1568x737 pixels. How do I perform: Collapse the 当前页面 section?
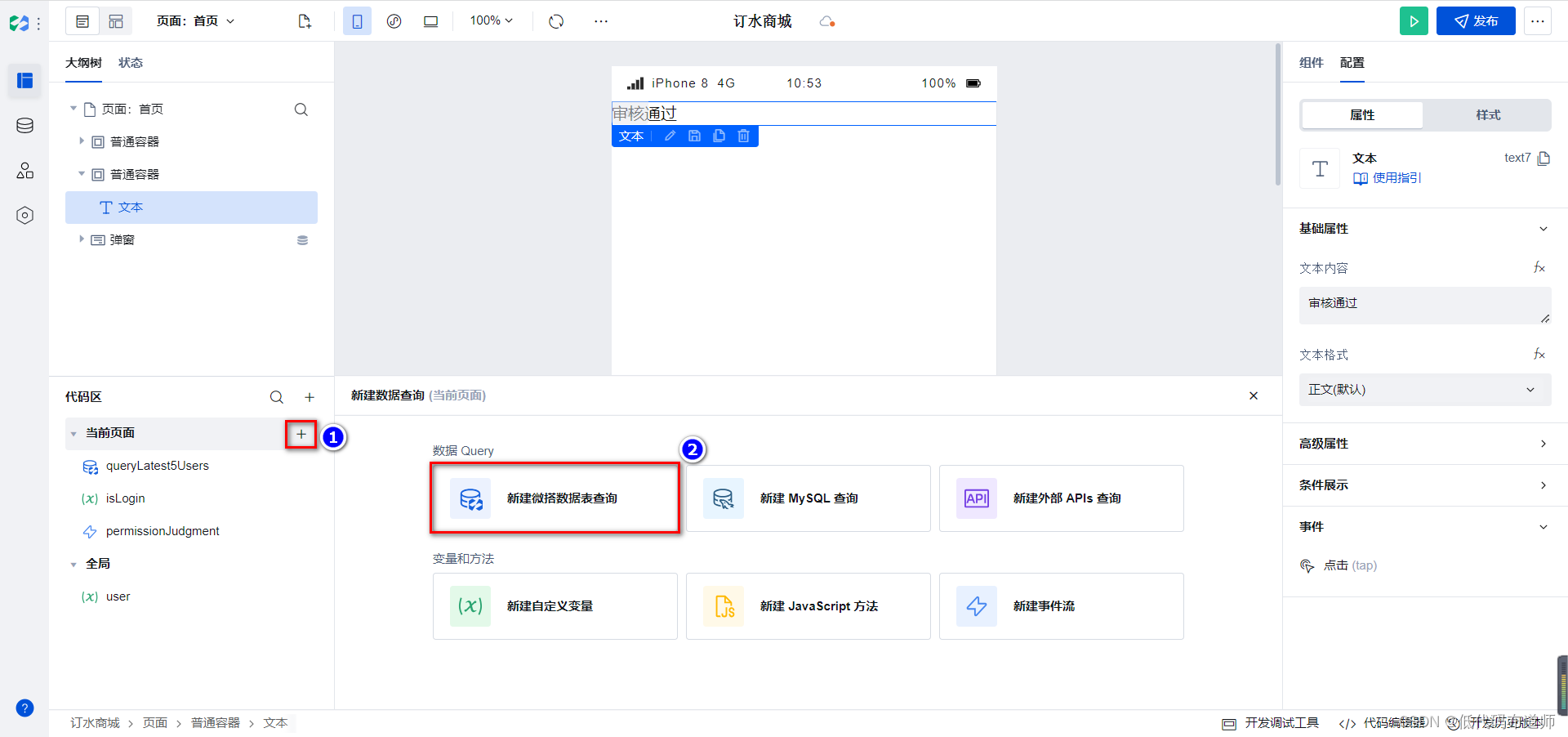(73, 434)
